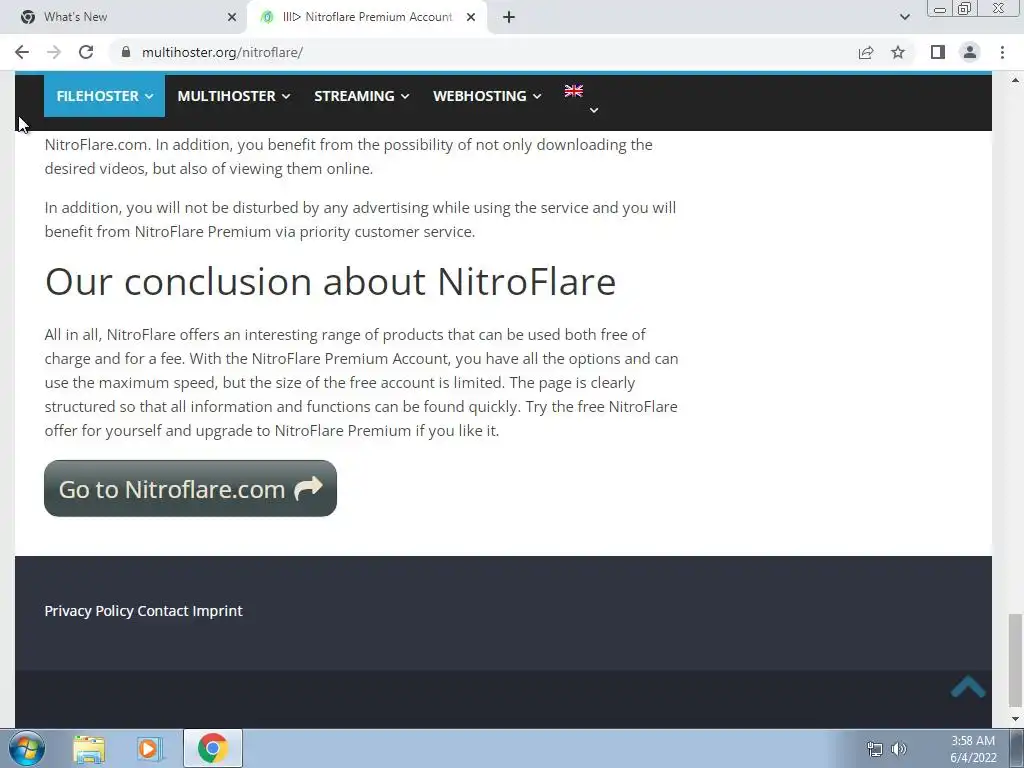Expand the language chevron below flag
Screen dimensions: 1024x768
tap(594, 110)
